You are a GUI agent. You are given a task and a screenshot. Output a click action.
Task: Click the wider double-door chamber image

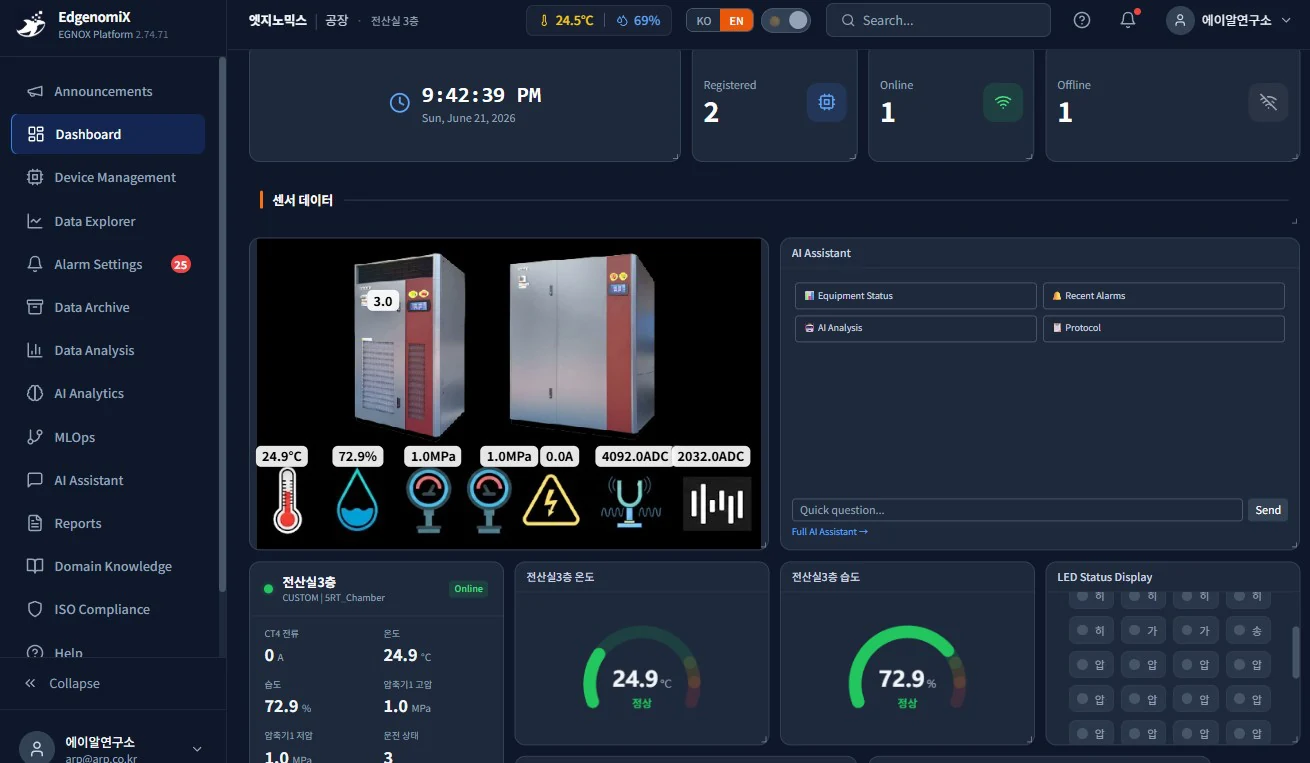tap(583, 343)
